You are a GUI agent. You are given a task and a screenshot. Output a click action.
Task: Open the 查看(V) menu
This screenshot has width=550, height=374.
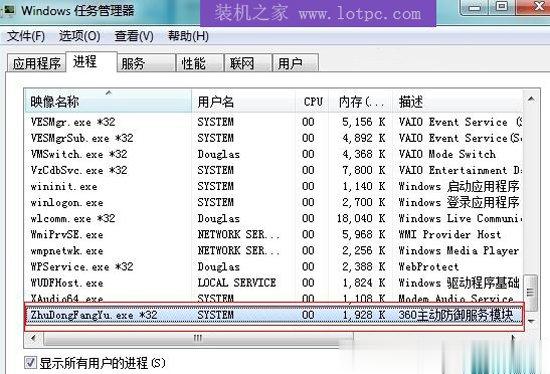134,36
